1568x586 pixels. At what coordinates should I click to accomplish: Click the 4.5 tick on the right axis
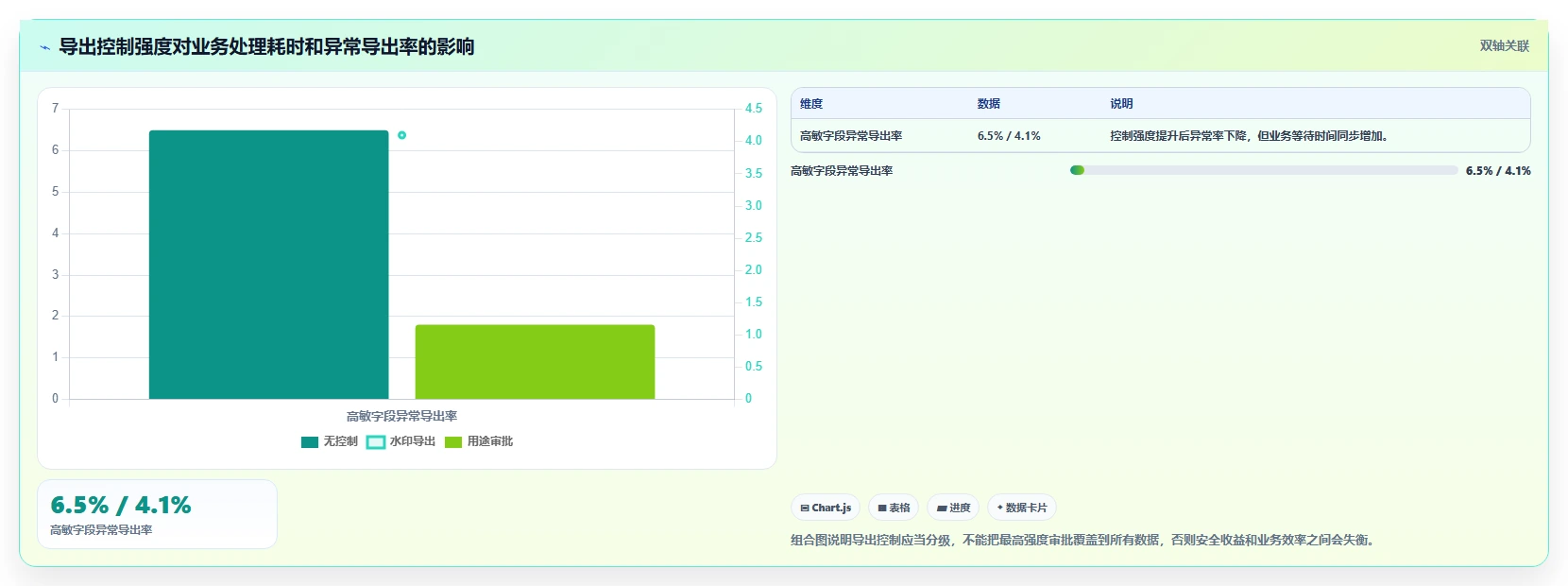tap(753, 109)
